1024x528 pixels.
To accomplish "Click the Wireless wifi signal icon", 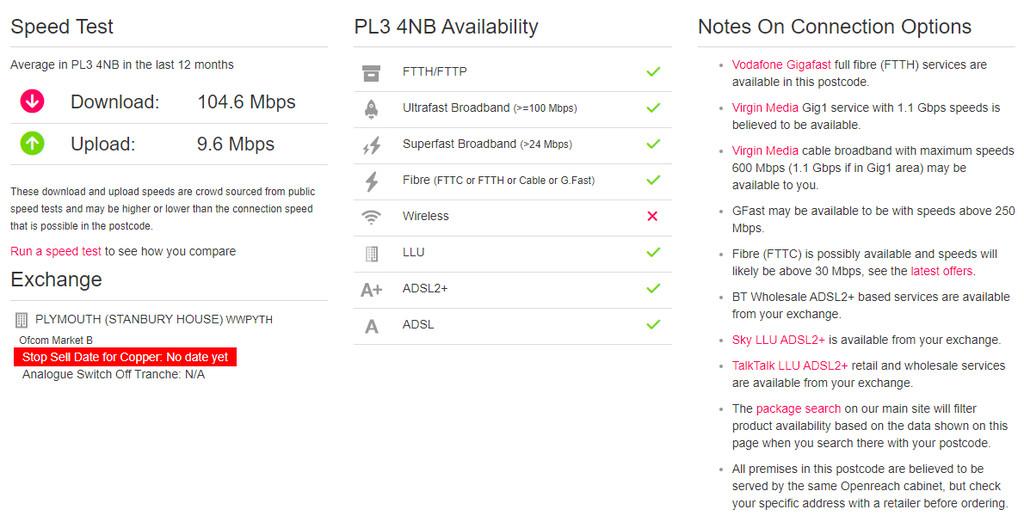I will tap(371, 217).
